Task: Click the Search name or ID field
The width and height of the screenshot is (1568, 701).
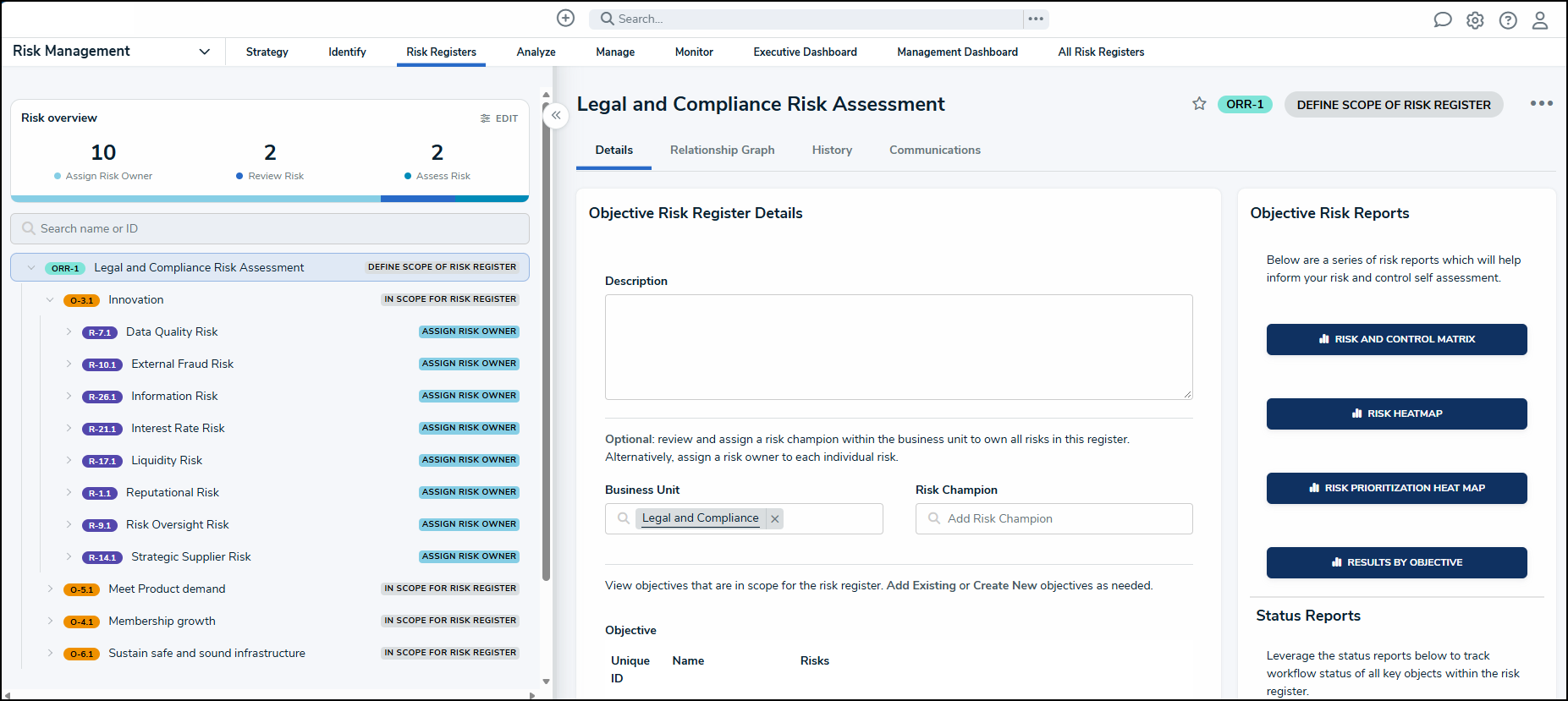Action: click(x=270, y=229)
